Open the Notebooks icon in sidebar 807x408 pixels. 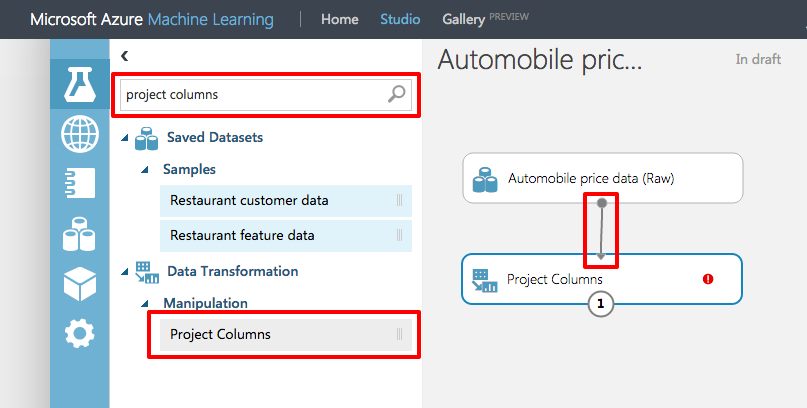[x=79, y=184]
